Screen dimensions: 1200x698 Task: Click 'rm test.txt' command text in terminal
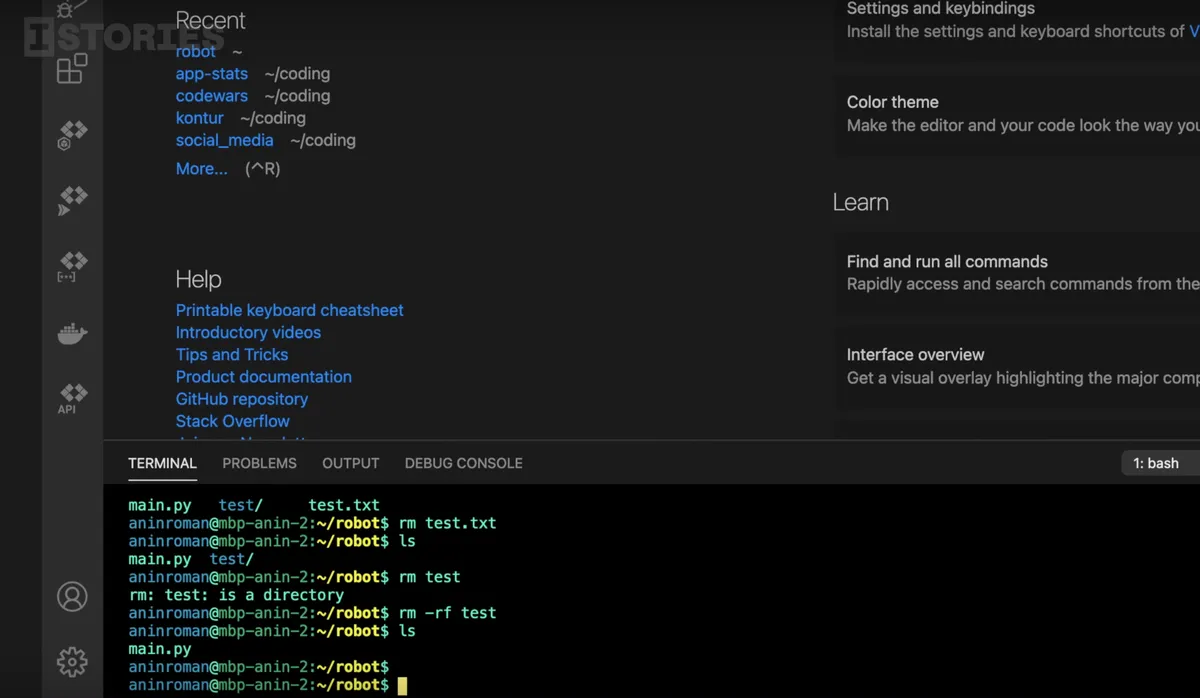pyautogui.click(x=447, y=523)
